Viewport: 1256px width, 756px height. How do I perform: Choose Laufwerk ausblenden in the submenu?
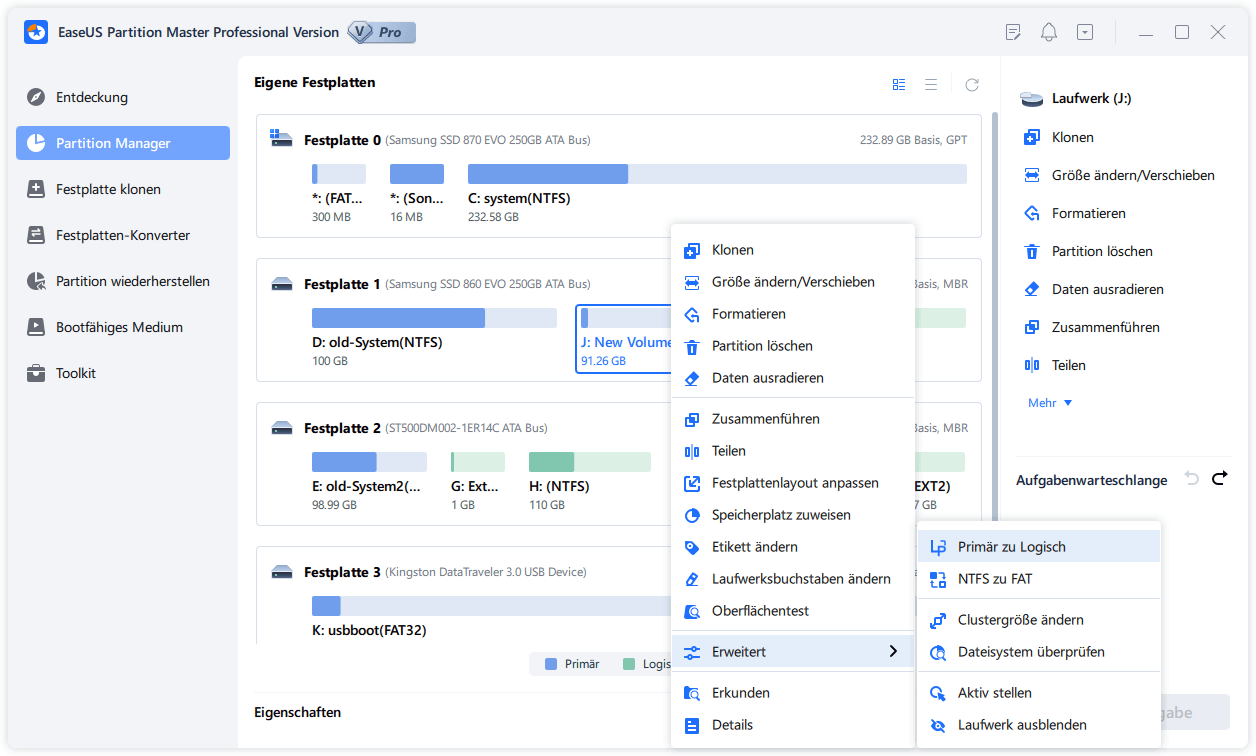pos(1039,725)
